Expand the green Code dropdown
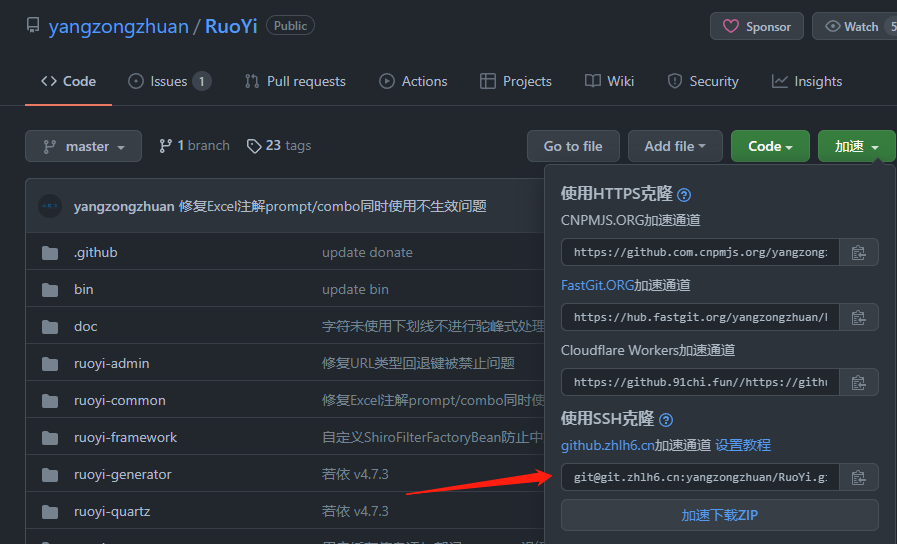 coord(770,146)
